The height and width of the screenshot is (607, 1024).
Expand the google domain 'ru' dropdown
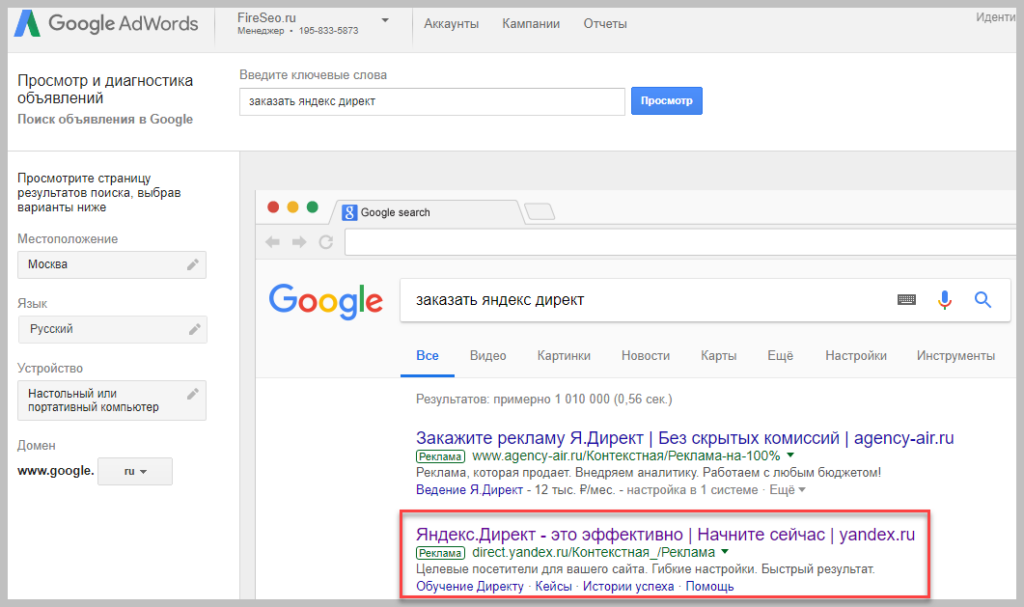134,471
